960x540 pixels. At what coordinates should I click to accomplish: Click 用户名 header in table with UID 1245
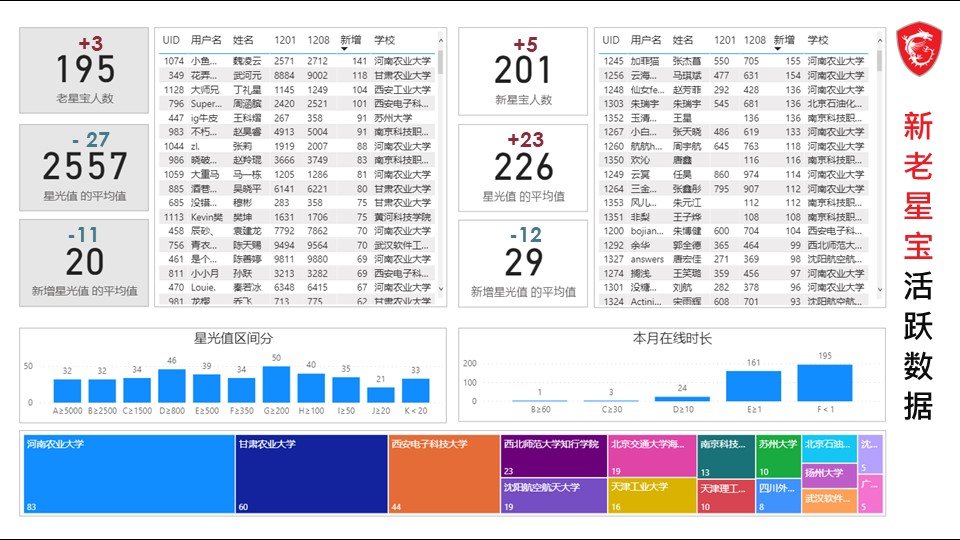tap(646, 40)
